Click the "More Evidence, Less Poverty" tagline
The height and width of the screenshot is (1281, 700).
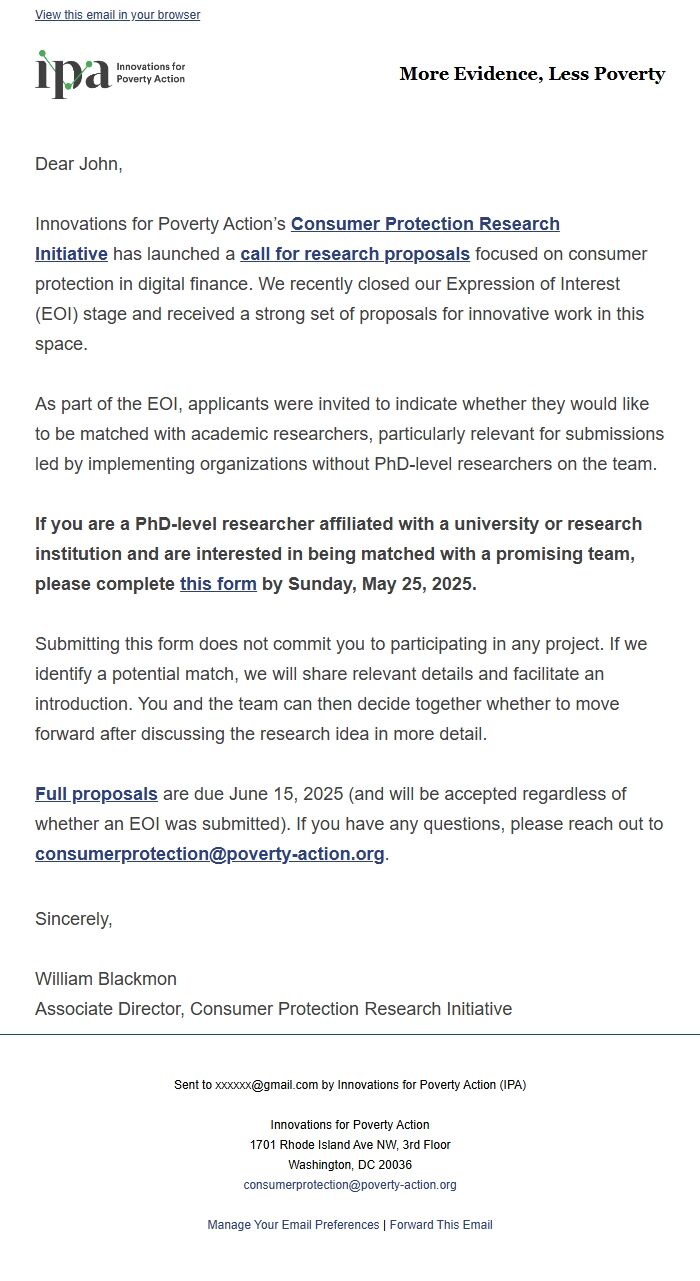532,74
